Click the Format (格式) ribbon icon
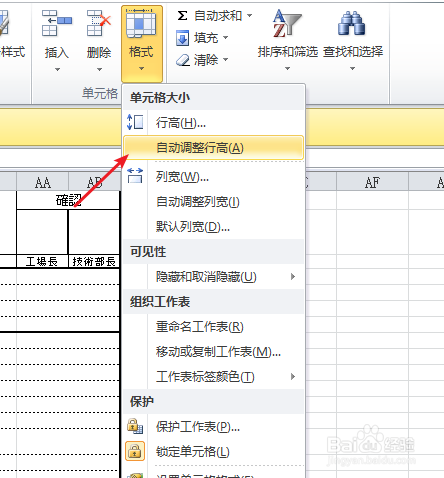 (141, 23)
